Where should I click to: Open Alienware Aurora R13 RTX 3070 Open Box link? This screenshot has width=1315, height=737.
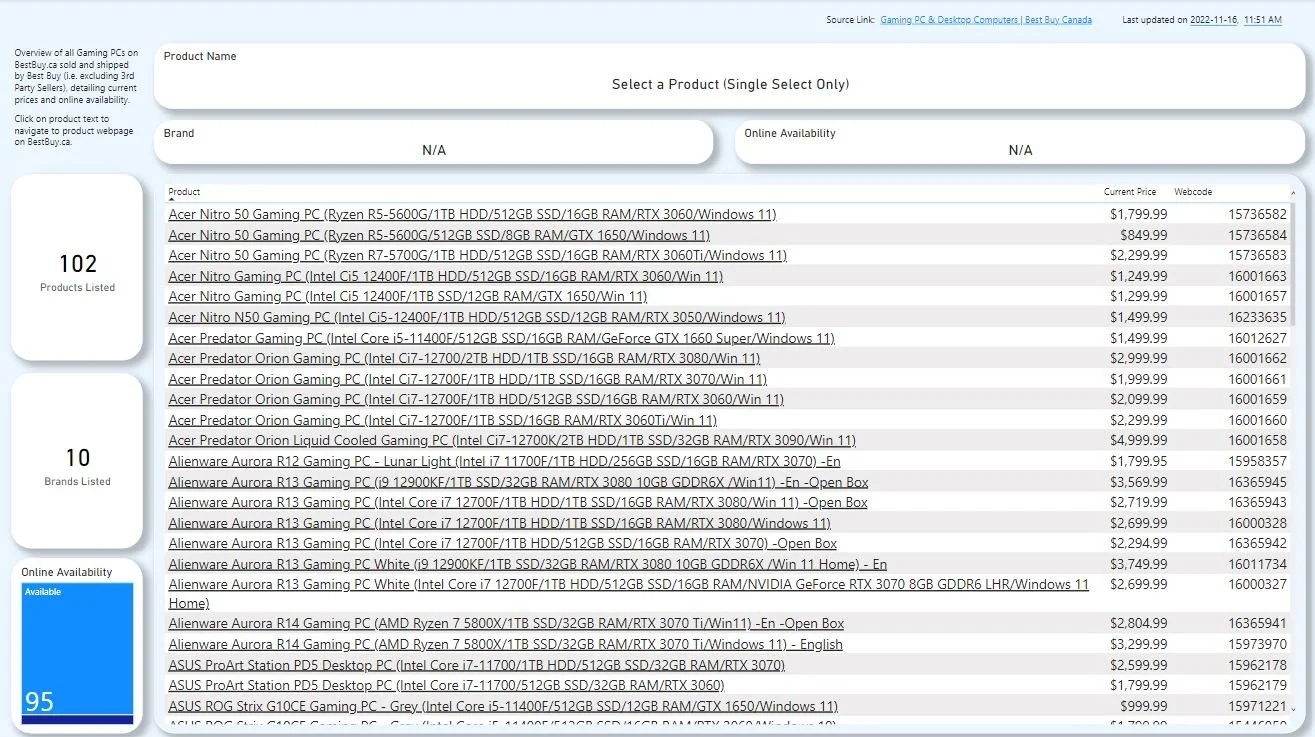point(502,543)
